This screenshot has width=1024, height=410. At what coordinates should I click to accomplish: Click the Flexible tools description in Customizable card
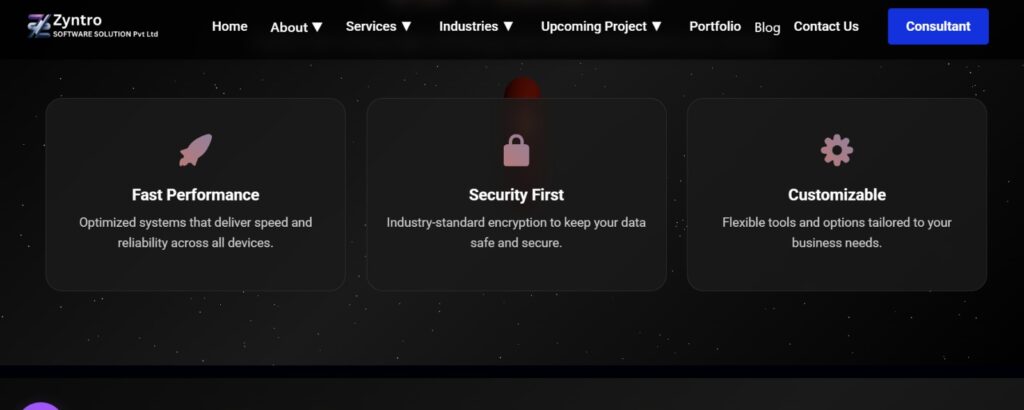point(837,232)
